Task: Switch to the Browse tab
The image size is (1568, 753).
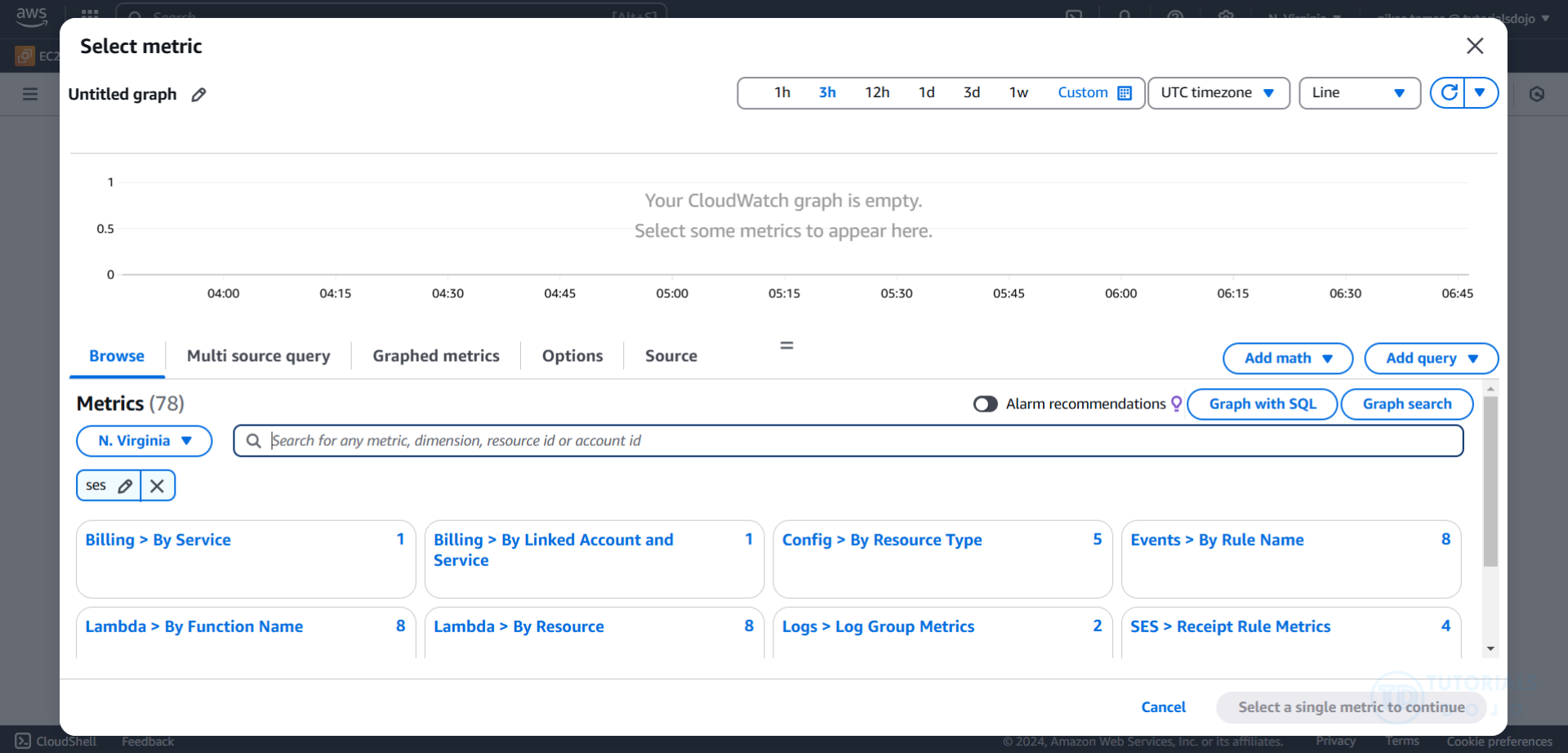Action: 117,356
